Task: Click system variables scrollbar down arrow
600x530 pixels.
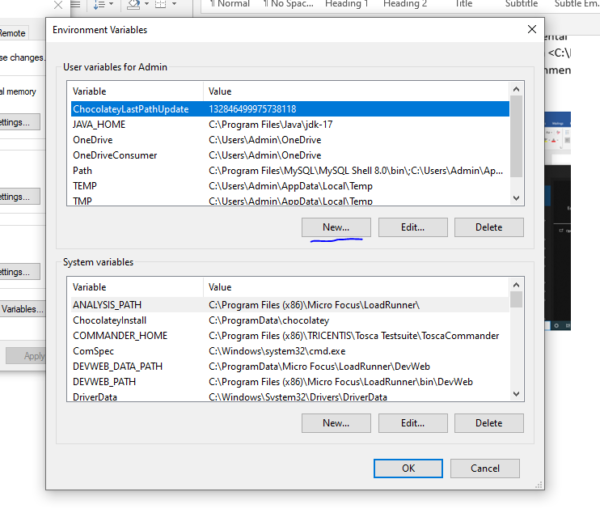Action: click(x=516, y=393)
